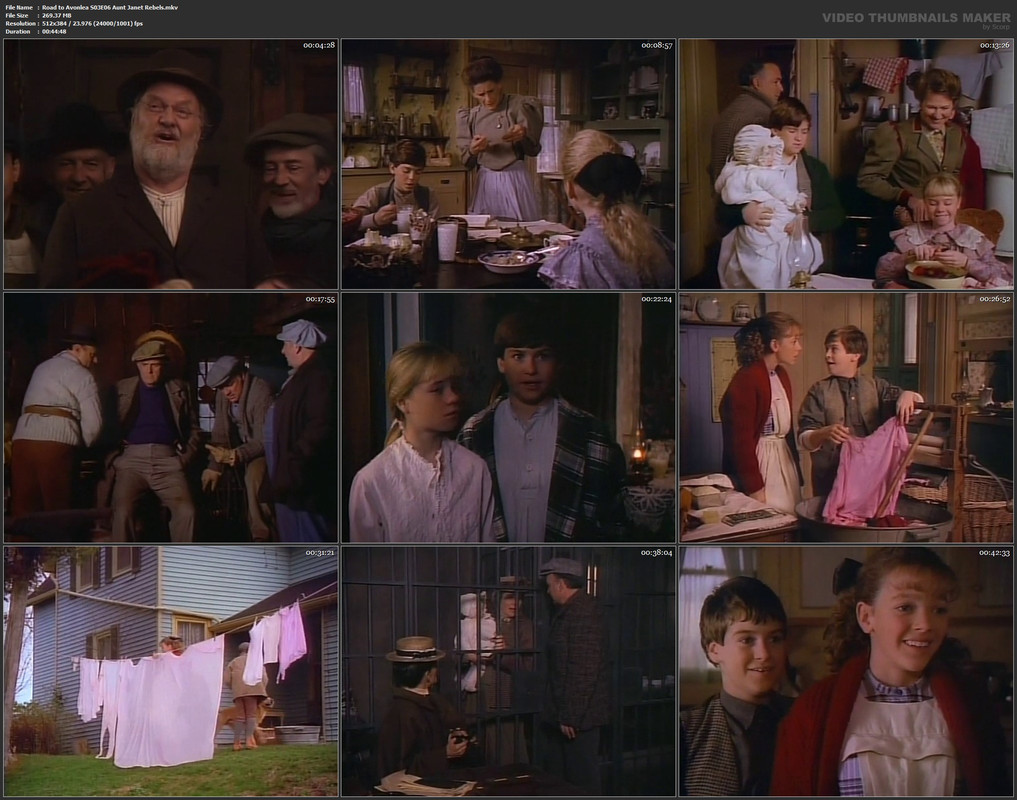Click the 00:08:57 timestamp label

point(656,45)
